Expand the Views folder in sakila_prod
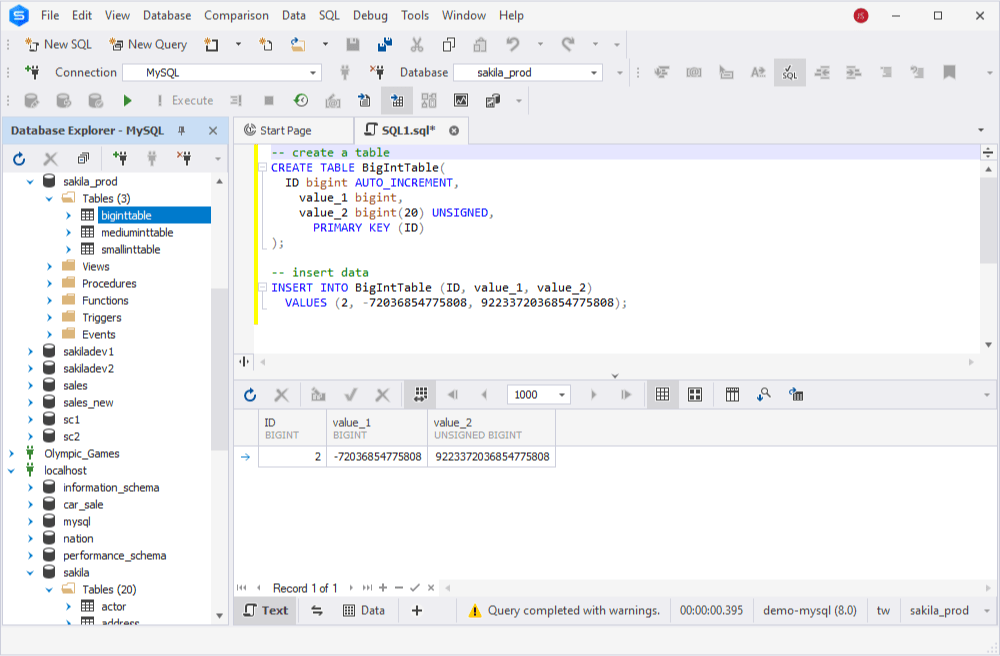 50,266
